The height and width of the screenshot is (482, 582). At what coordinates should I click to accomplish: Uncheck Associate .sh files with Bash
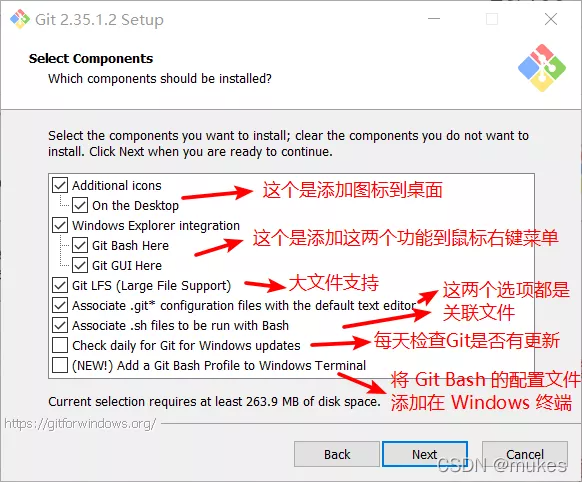coord(60,325)
